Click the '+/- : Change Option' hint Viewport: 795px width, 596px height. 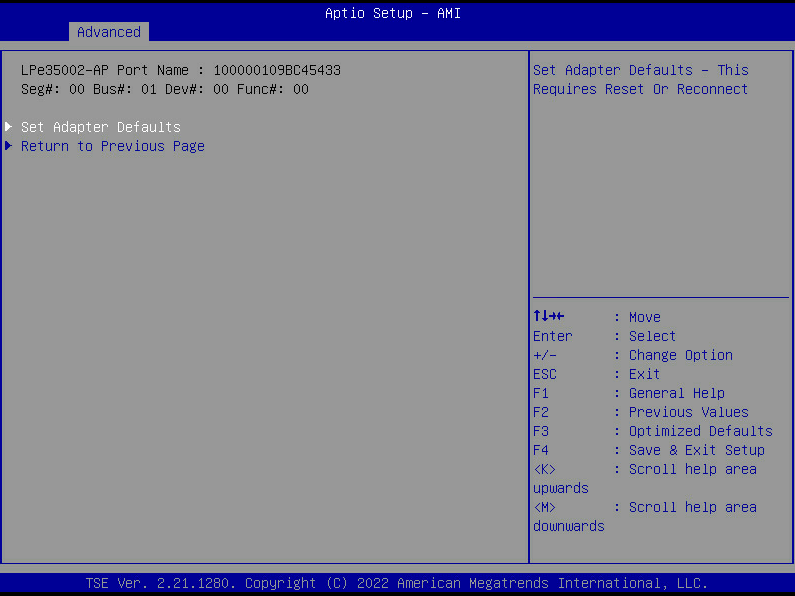[633, 355]
